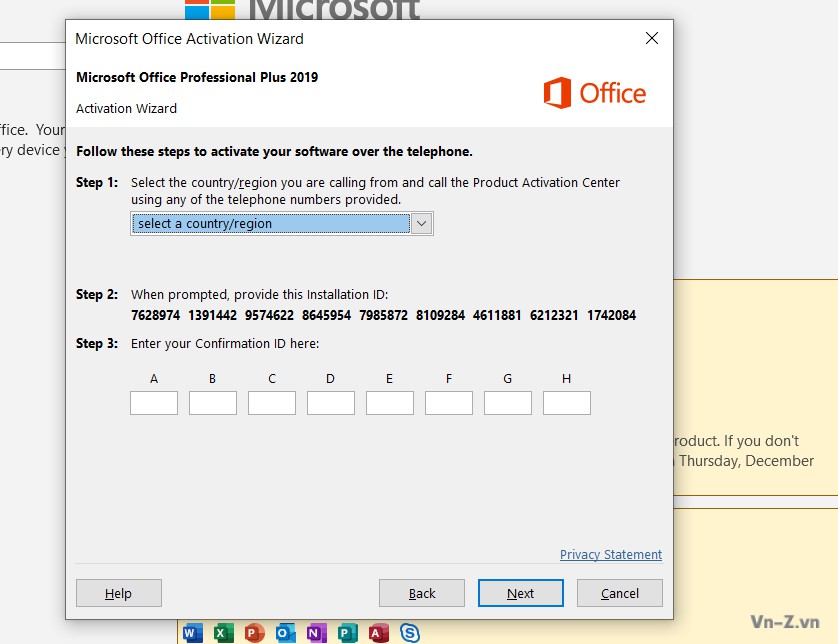
Task: Click Confirmation ID field A
Action: [x=154, y=403]
